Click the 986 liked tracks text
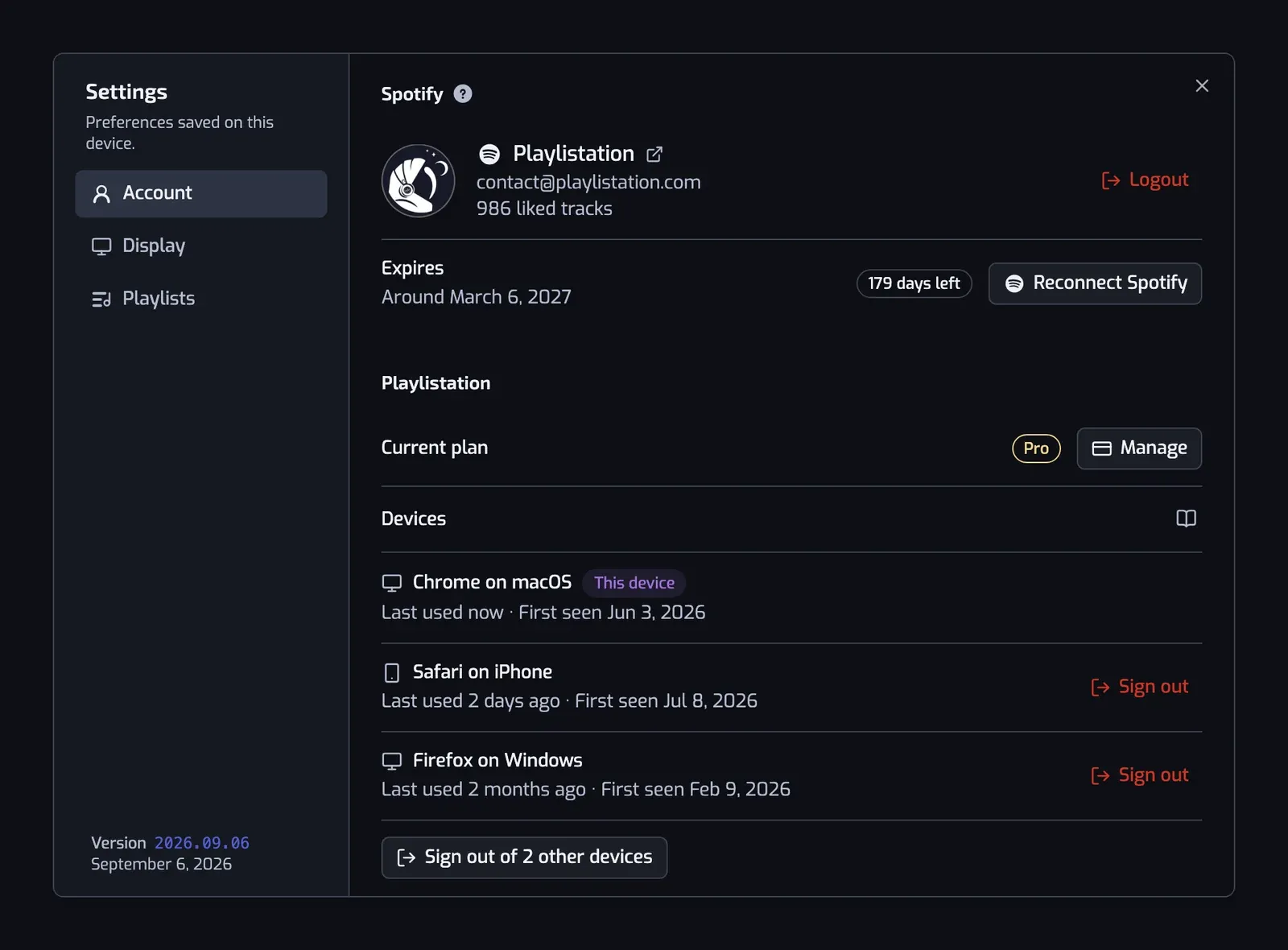 (x=544, y=209)
